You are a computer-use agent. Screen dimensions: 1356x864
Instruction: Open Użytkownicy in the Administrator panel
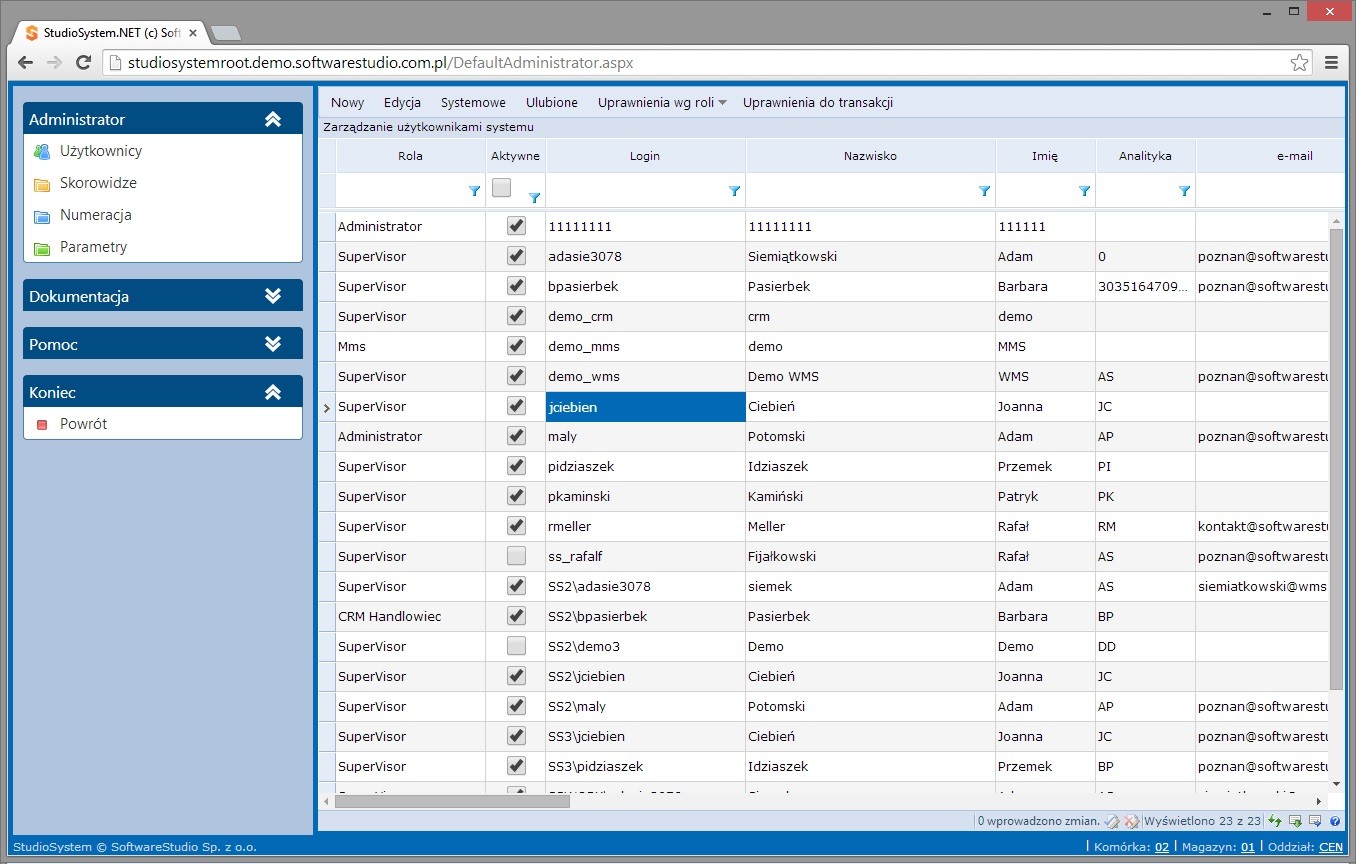click(100, 151)
